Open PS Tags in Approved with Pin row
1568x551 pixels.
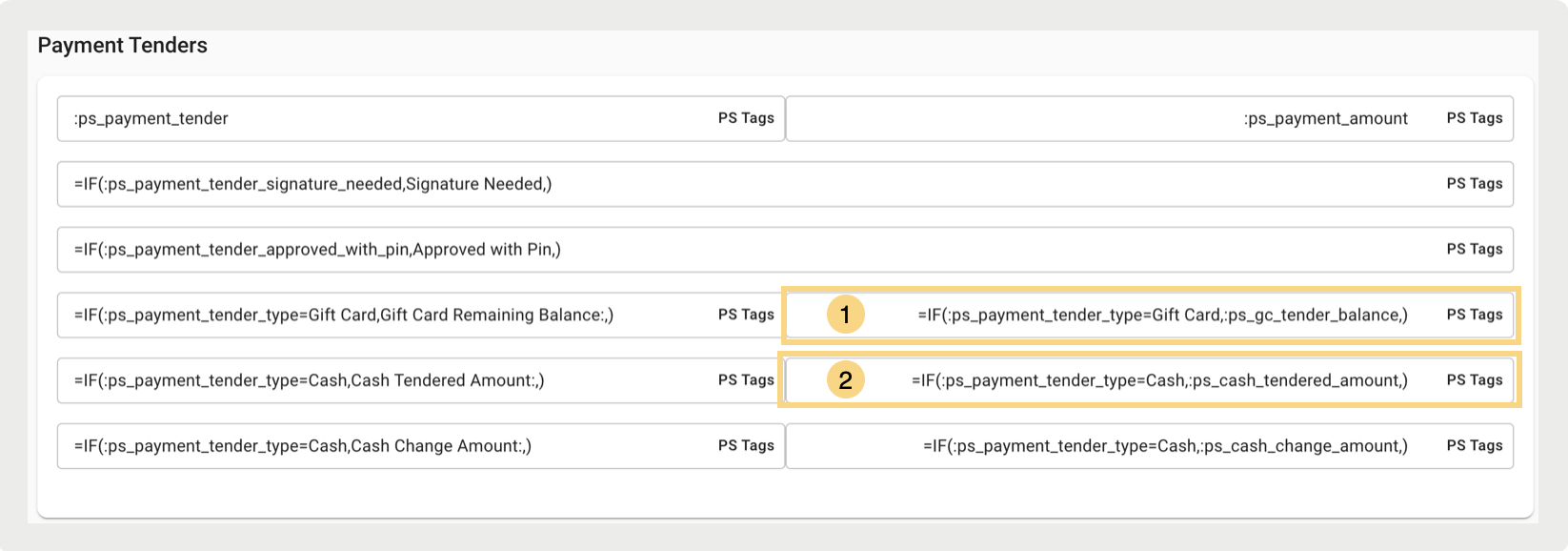pyautogui.click(x=1475, y=250)
